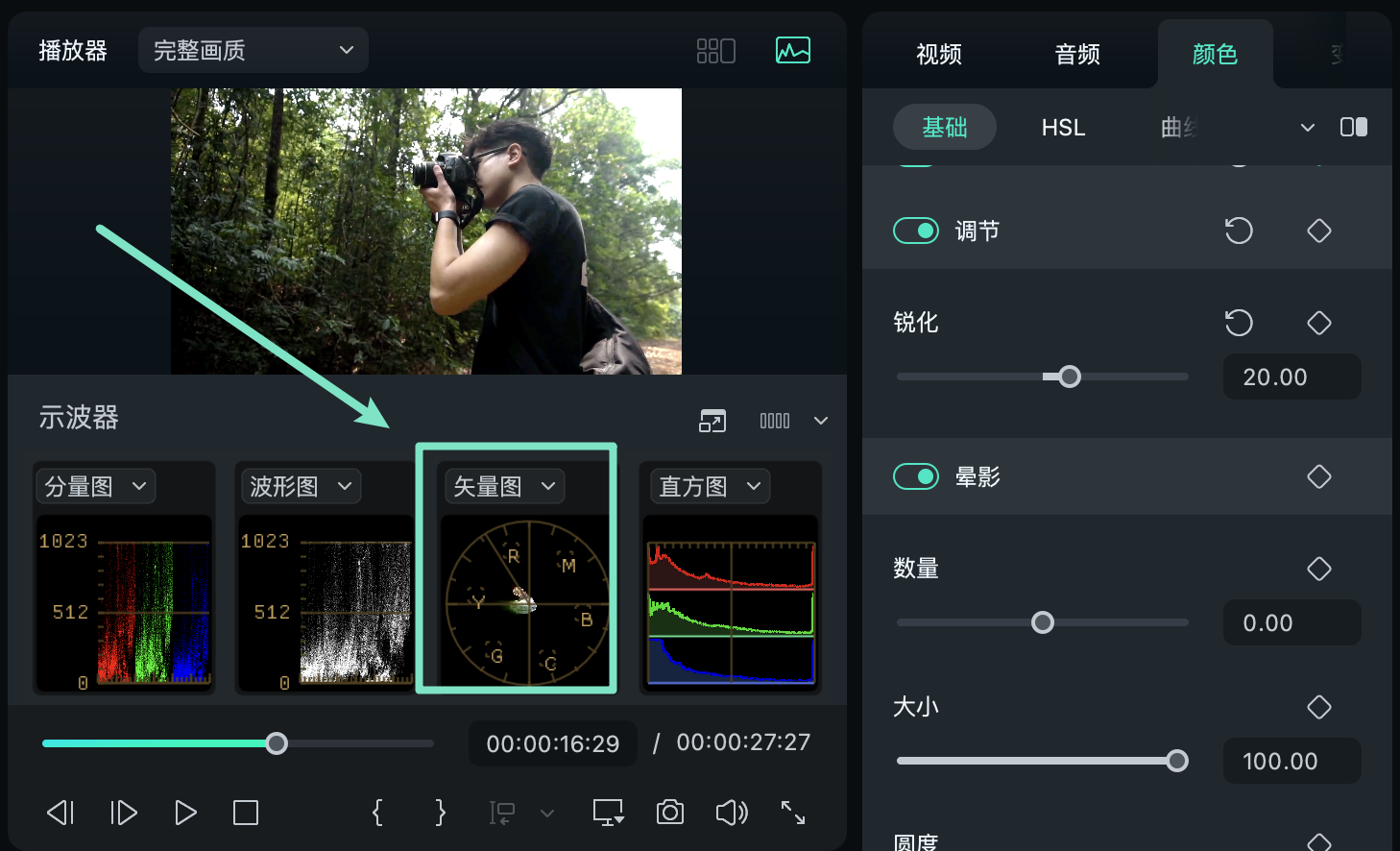Image resolution: width=1400 pixels, height=851 pixels.
Task: Add a keyframe diamond for 数量
Action: tap(1318, 569)
